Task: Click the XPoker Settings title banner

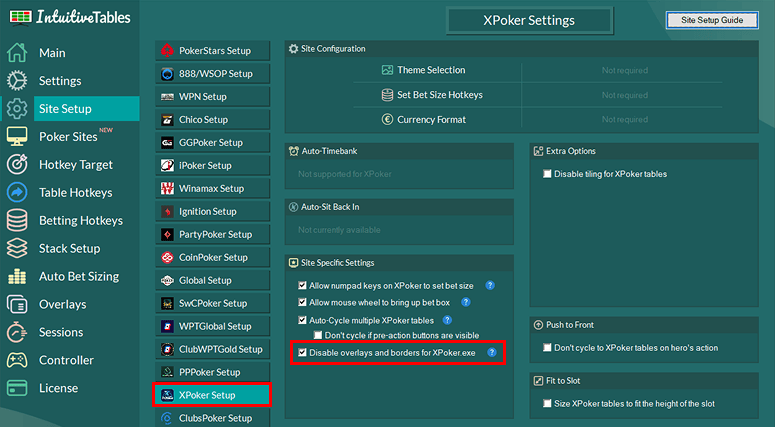Action: pos(529,20)
